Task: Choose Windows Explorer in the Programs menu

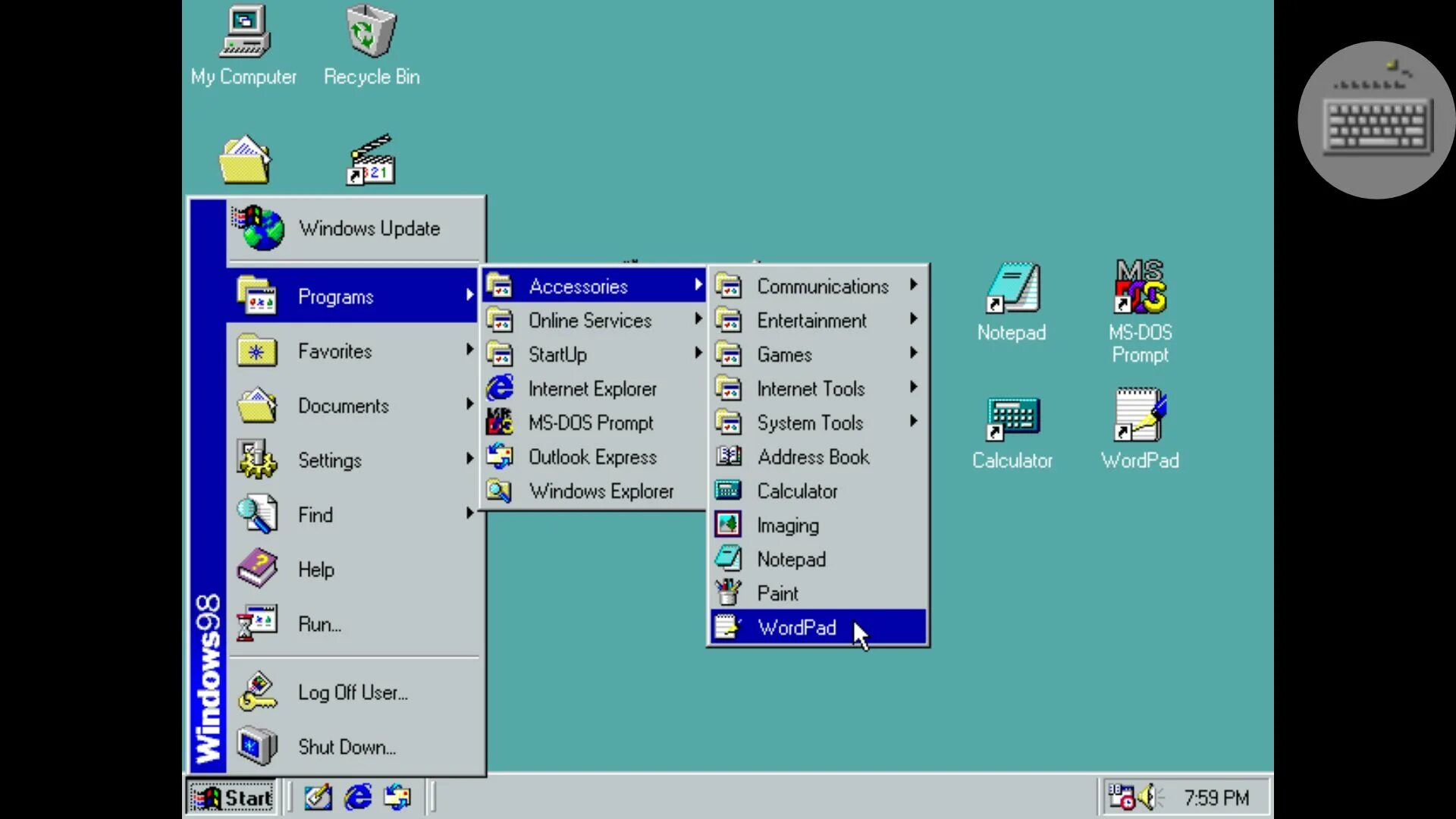Action: pyautogui.click(x=601, y=491)
